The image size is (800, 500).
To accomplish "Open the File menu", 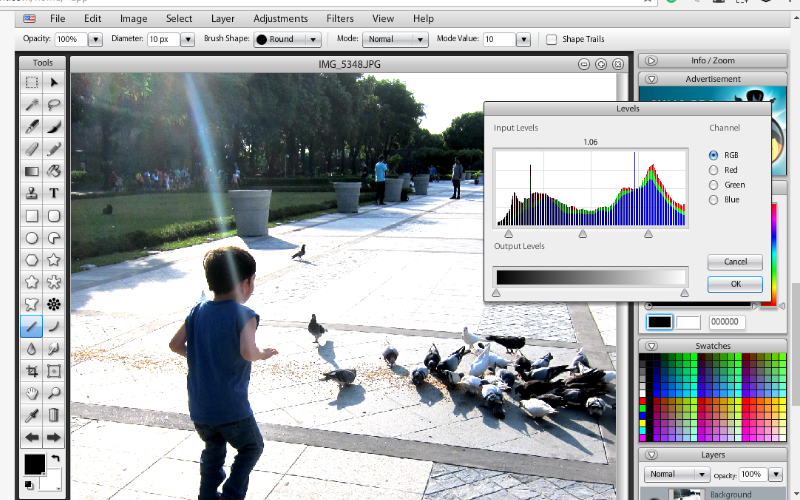I will 58,18.
